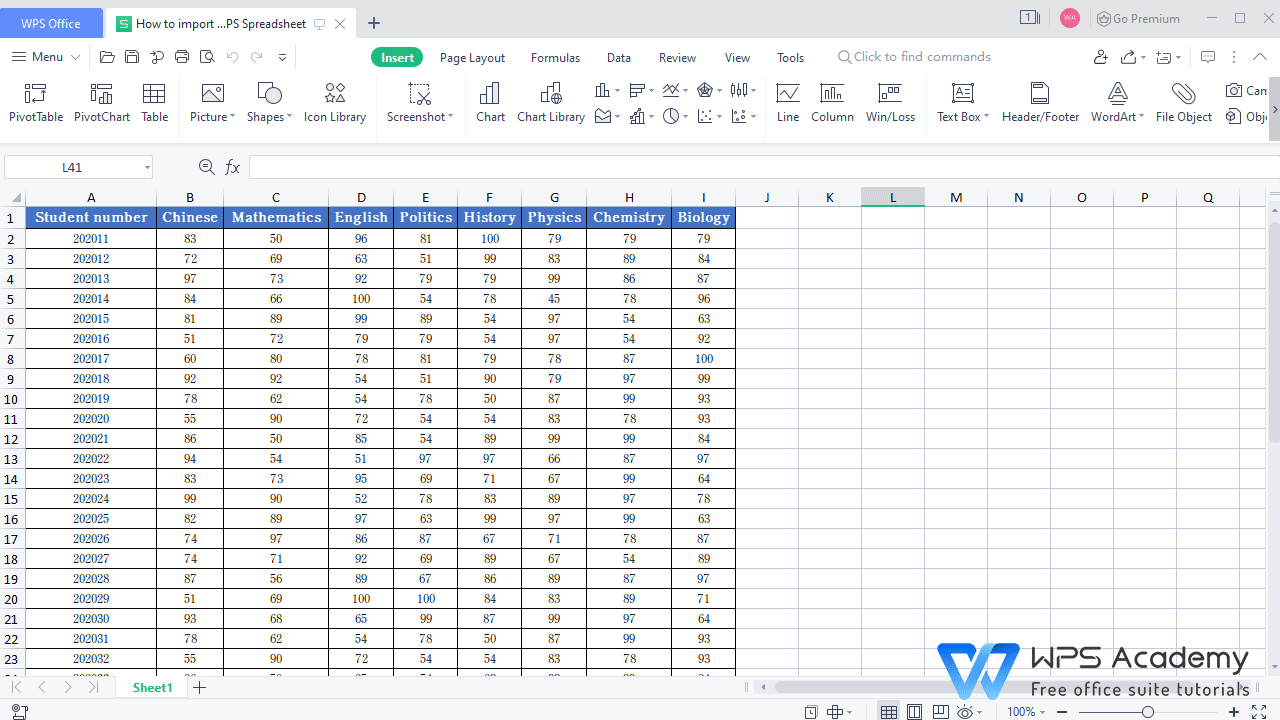Add a new sheet with the plus button
This screenshot has height=720, width=1280.
[x=199, y=687]
